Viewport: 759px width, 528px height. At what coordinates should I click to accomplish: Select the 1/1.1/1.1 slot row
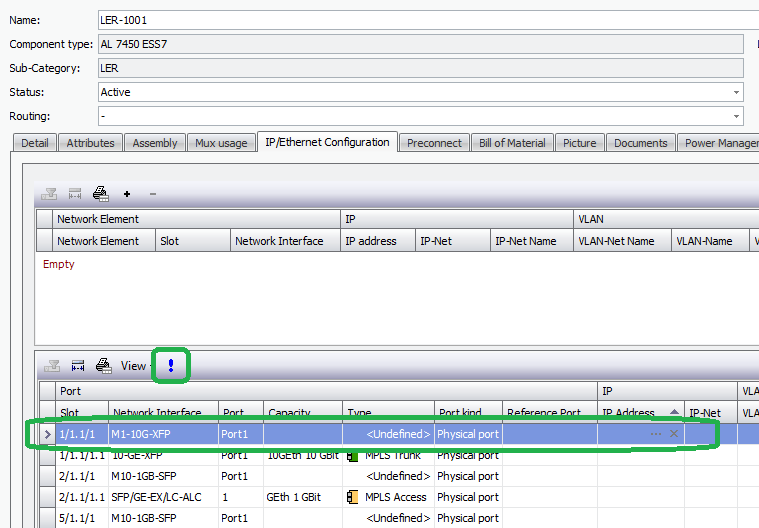81,455
